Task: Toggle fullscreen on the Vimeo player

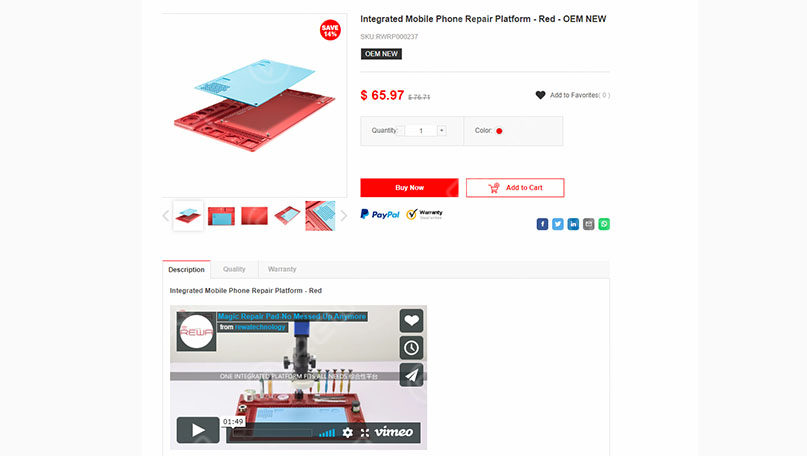Action: tap(365, 432)
